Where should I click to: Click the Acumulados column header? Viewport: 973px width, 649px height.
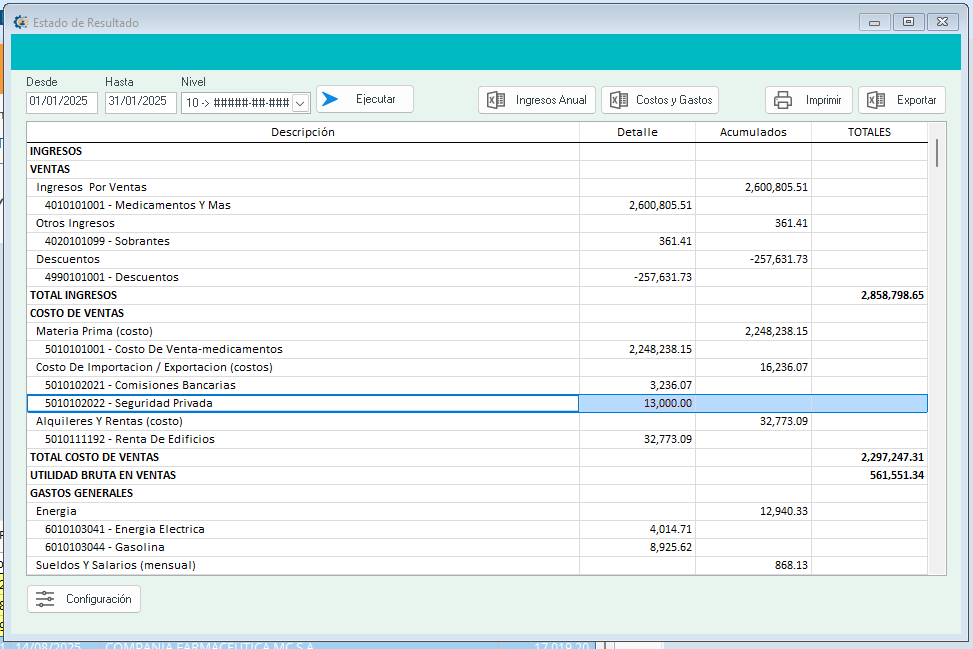pos(753,132)
